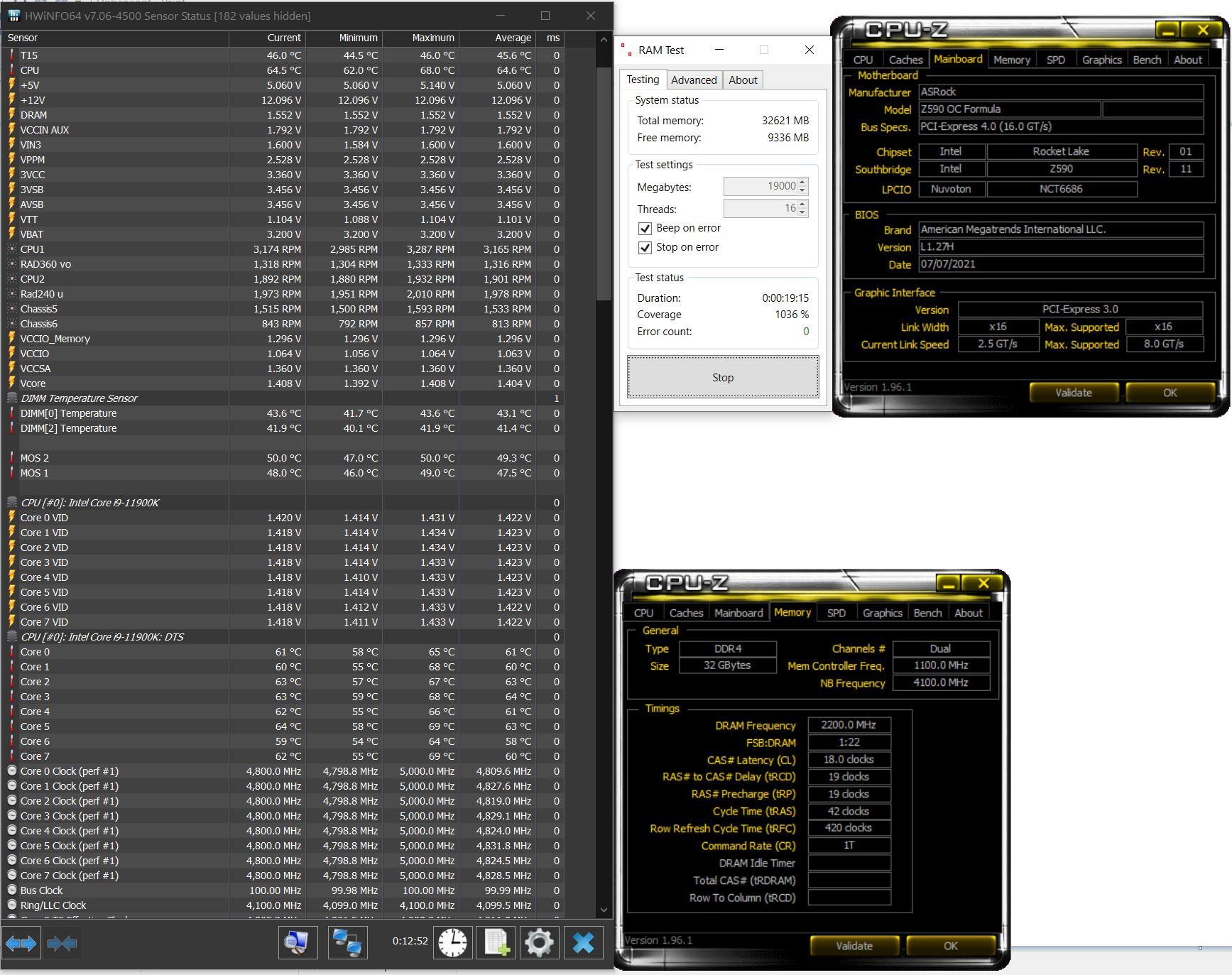Click the Maximum column header
1232x975 pixels.
pos(420,38)
